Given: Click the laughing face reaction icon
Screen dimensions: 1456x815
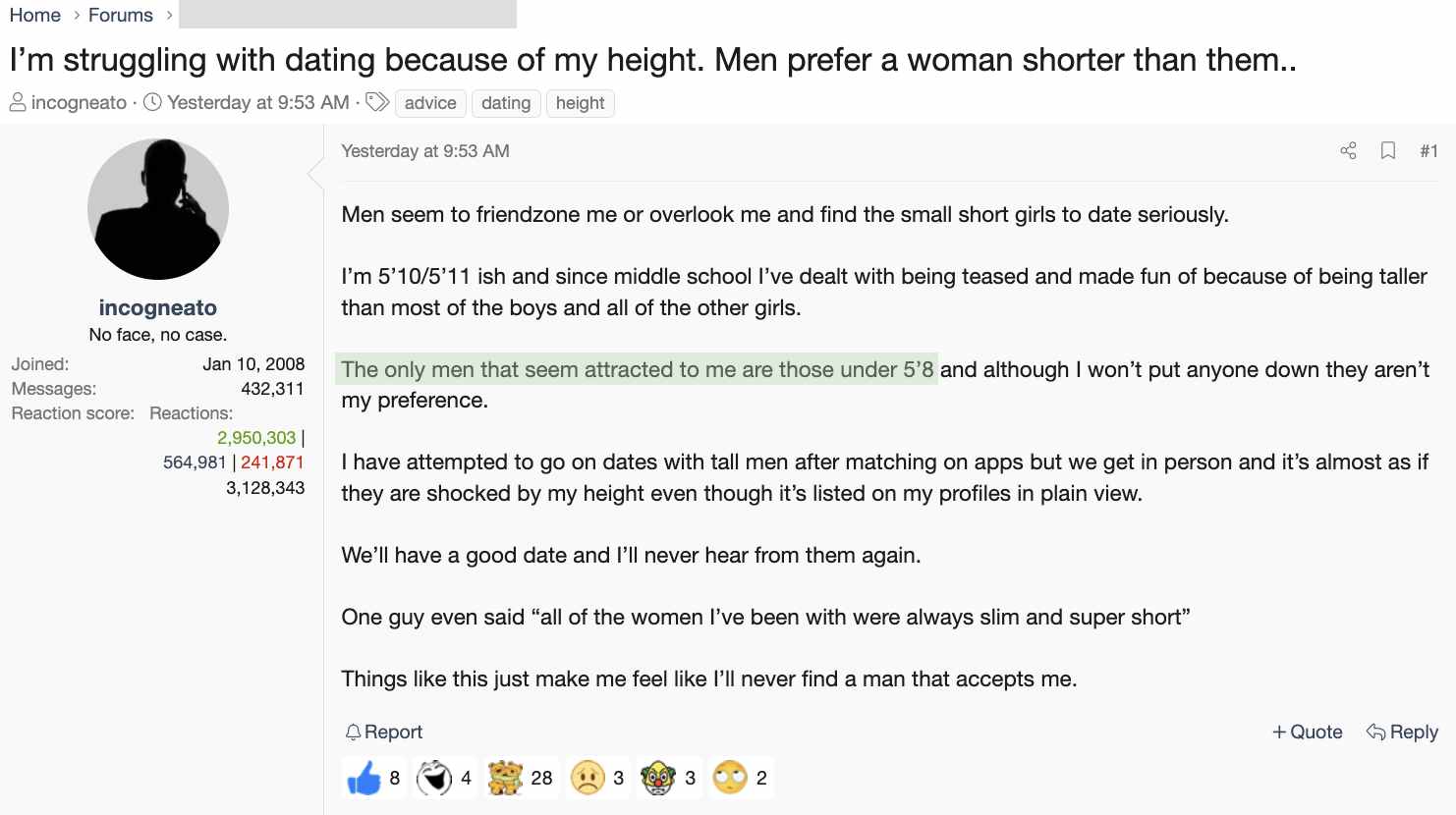Looking at the screenshot, I should [x=434, y=779].
